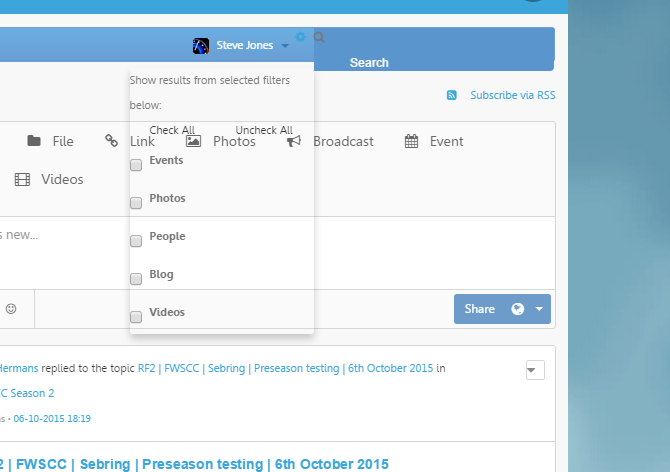Viewport: 670px width, 472px height.
Task: Click the Share button
Action: 479,309
